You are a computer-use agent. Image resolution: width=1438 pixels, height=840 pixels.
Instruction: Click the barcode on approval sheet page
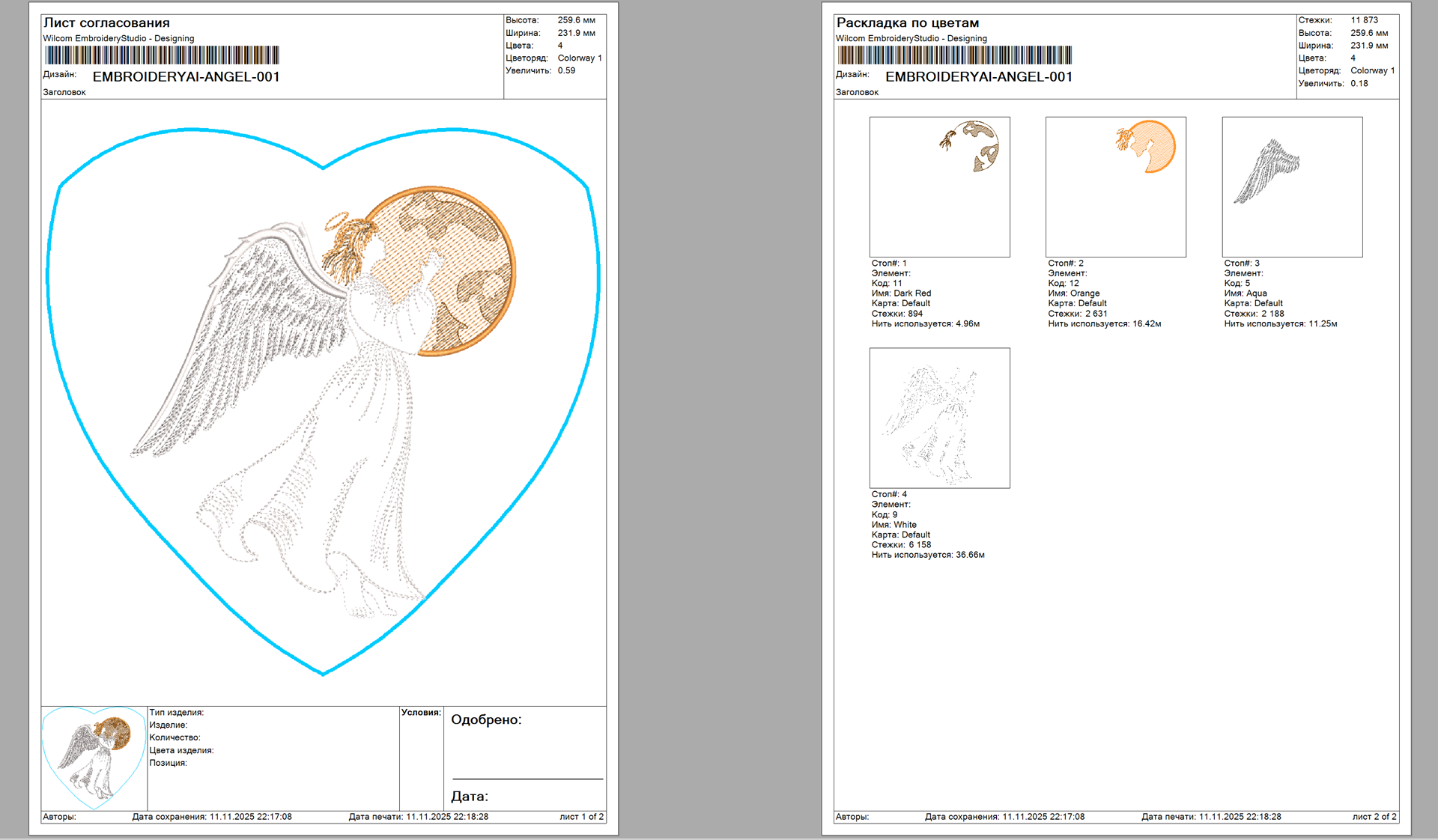162,55
